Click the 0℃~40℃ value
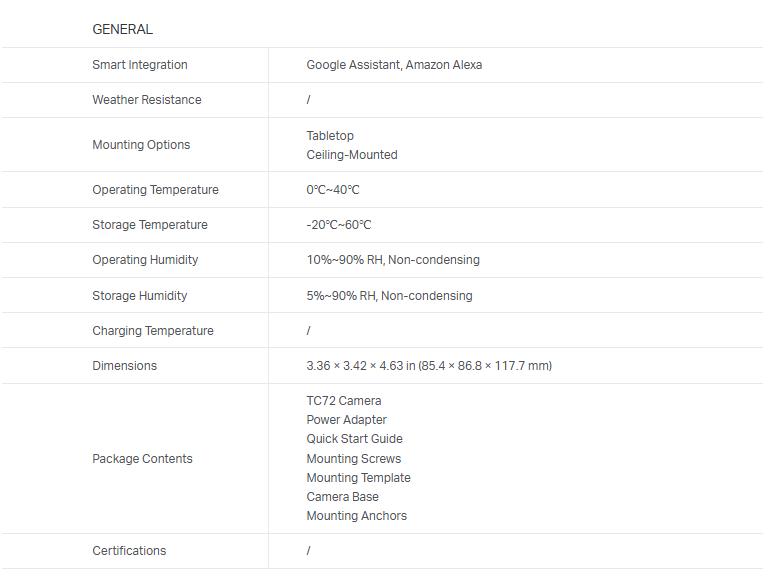This screenshot has width=764, height=585. (333, 190)
